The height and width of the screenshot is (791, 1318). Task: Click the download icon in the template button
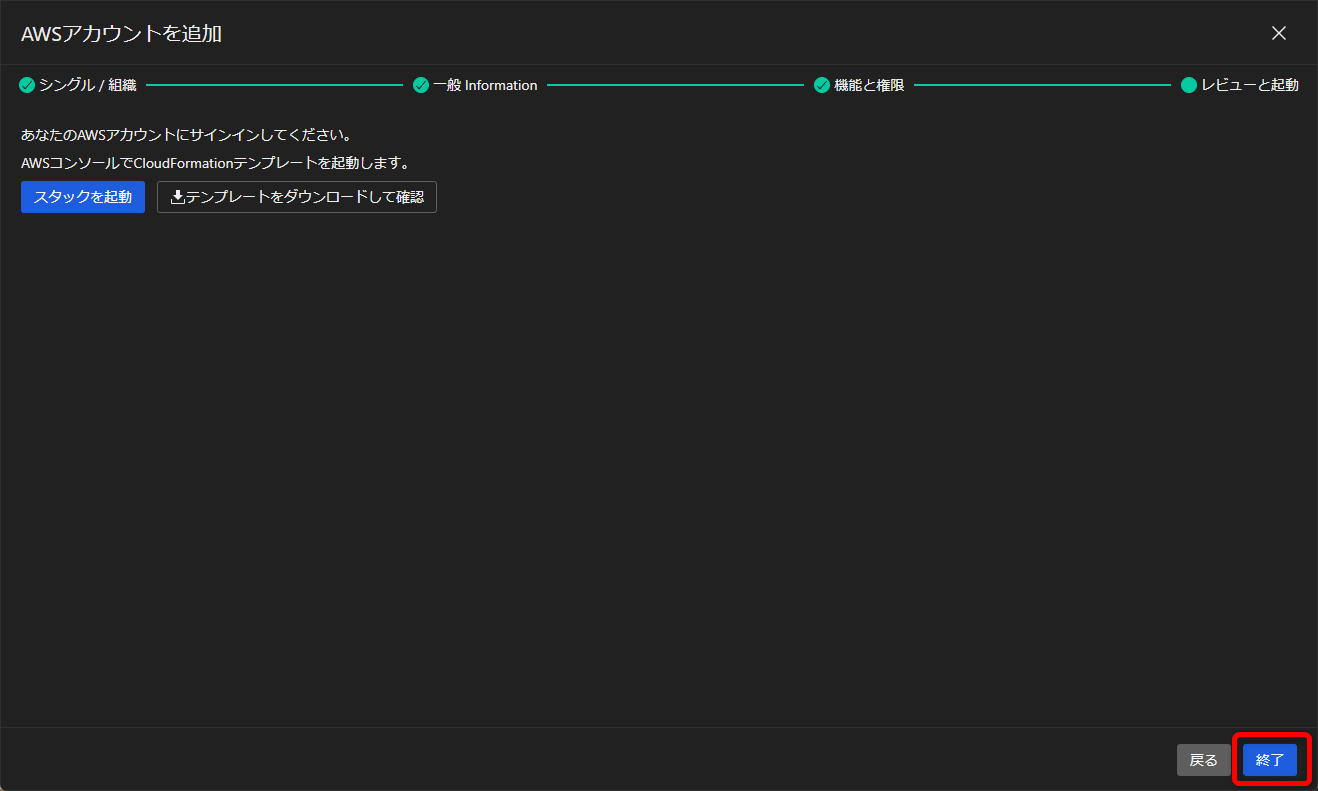coord(177,197)
